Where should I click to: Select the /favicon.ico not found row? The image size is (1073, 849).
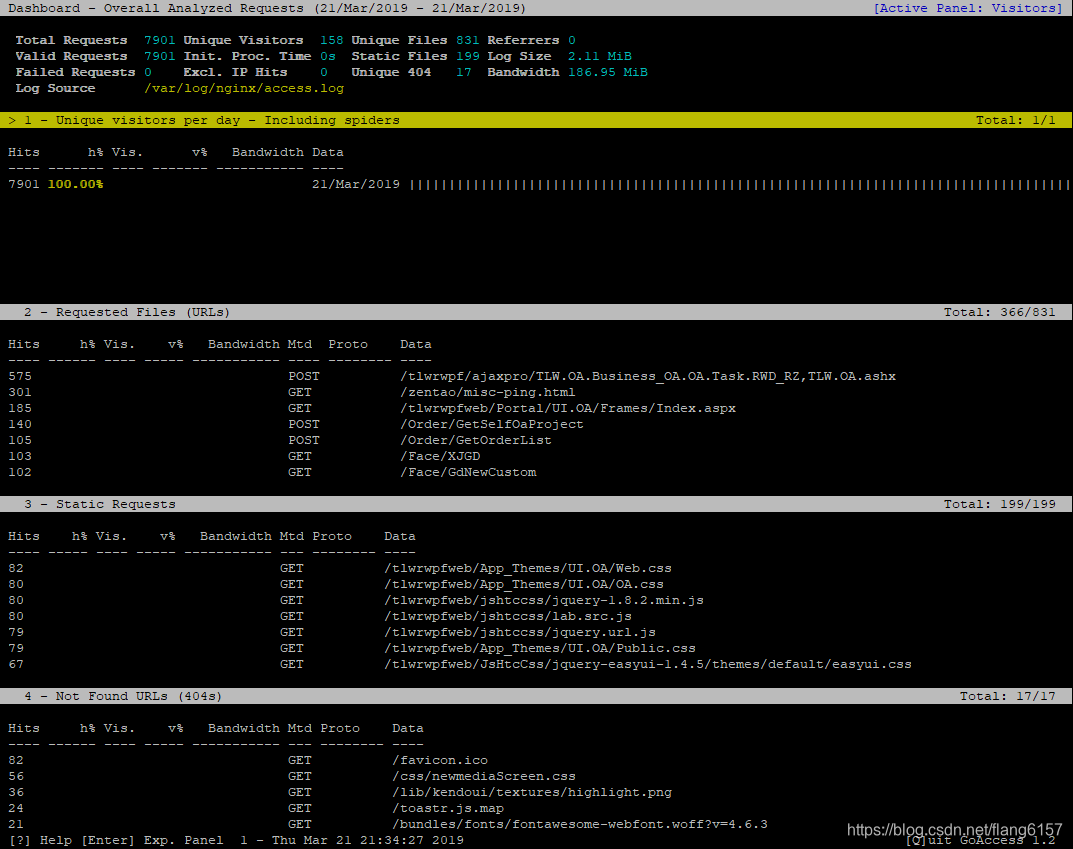tap(248, 761)
